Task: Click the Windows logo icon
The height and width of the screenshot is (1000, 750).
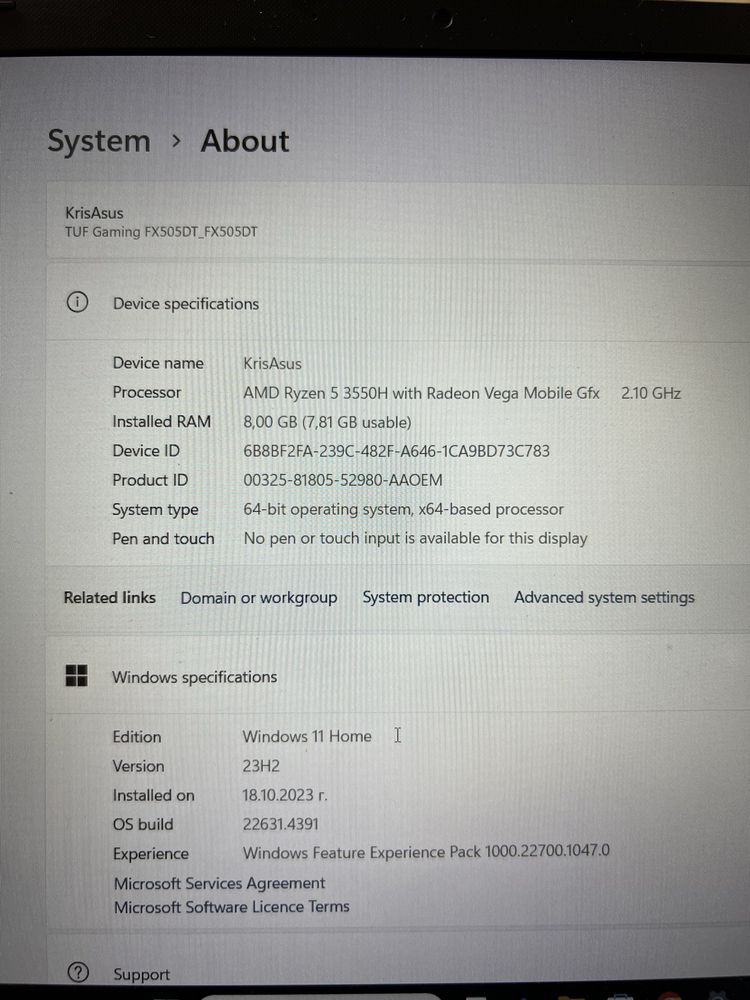Action: point(77,675)
